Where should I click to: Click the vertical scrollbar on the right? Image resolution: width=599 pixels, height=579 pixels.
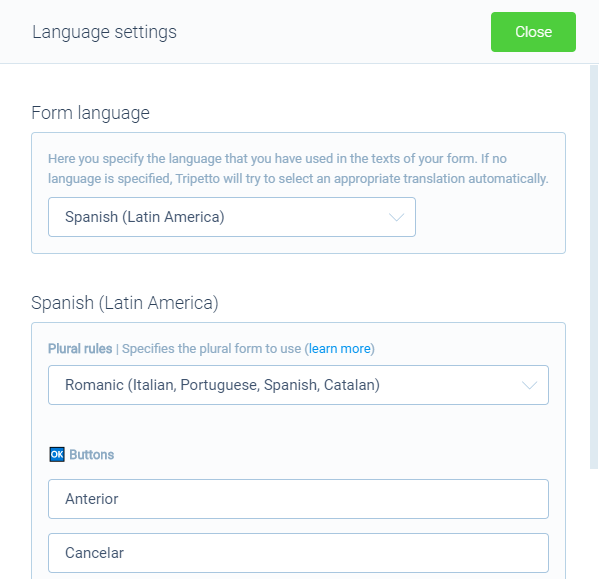coord(594,267)
